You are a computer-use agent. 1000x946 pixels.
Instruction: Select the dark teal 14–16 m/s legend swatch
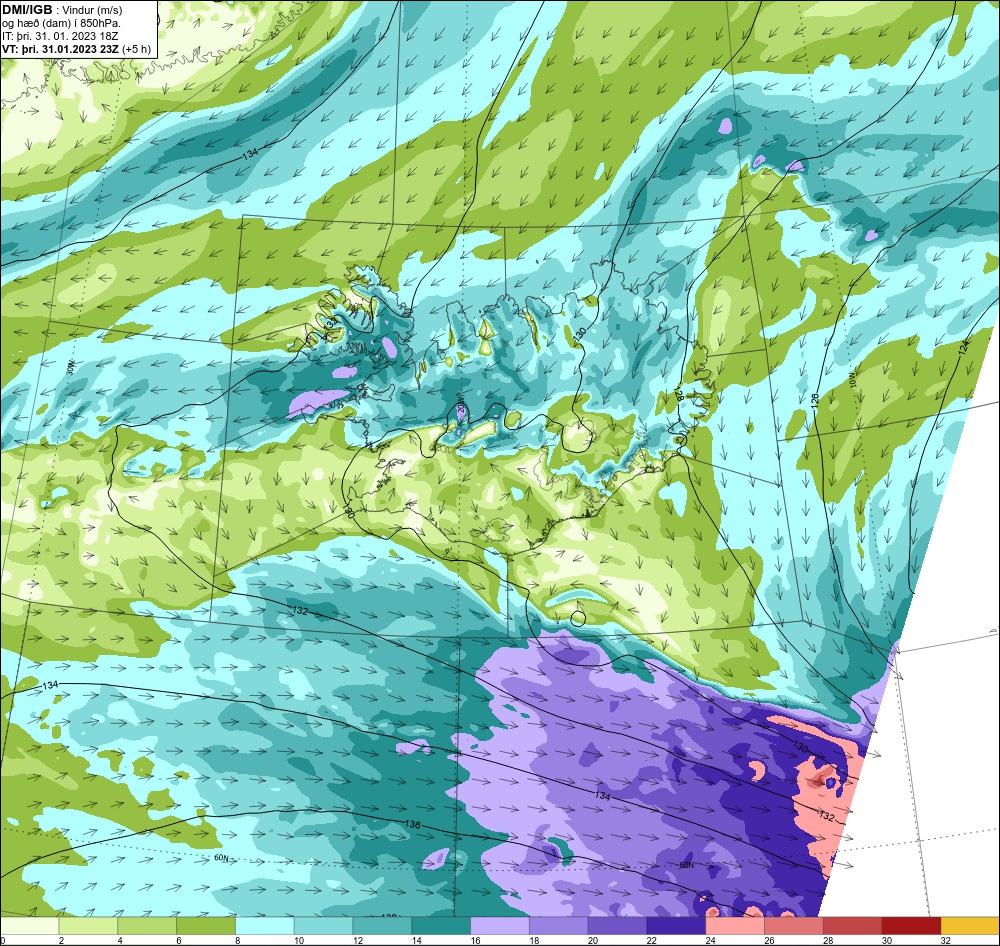(x=441, y=926)
